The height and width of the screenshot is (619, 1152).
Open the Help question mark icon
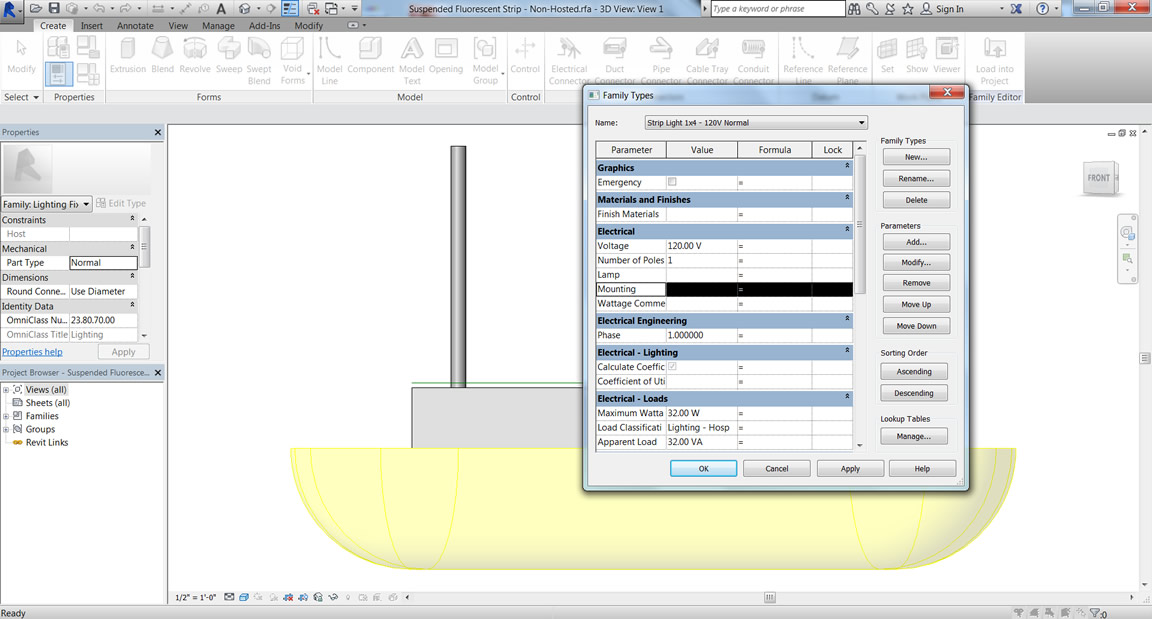coord(1043,9)
